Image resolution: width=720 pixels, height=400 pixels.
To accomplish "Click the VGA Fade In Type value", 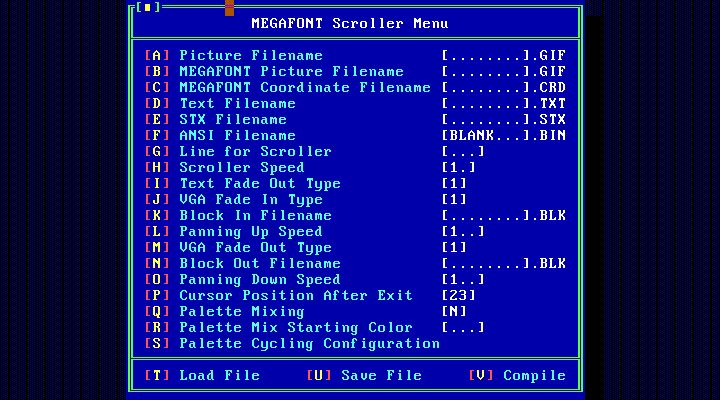I will 454,200.
